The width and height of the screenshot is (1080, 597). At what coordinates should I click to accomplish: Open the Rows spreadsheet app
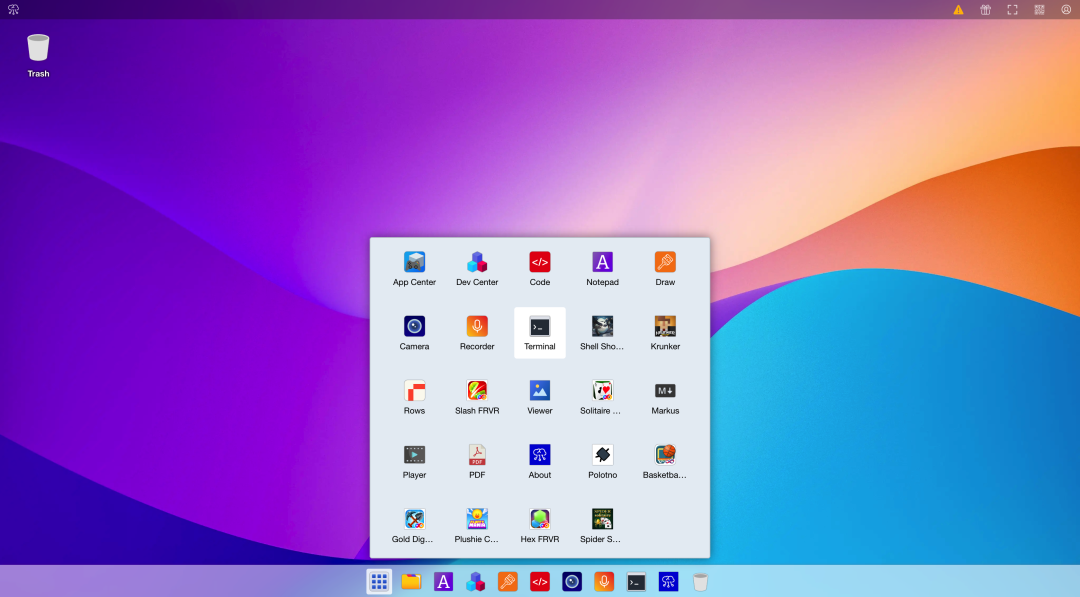(414, 390)
